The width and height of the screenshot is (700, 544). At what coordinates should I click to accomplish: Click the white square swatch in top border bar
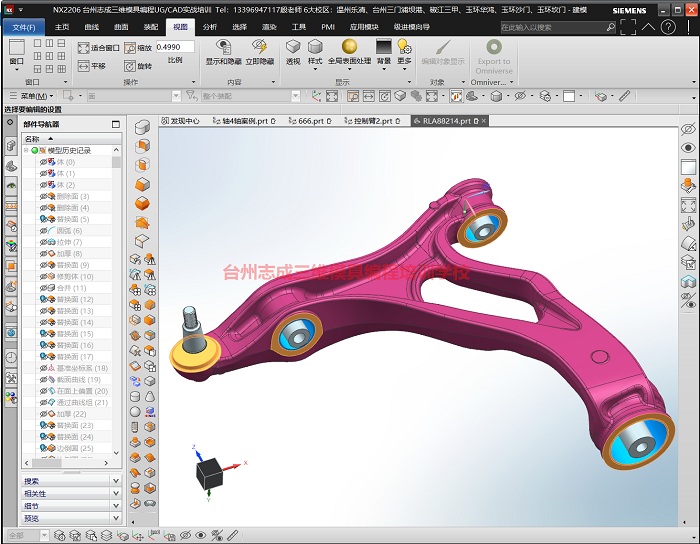[x=569, y=96]
